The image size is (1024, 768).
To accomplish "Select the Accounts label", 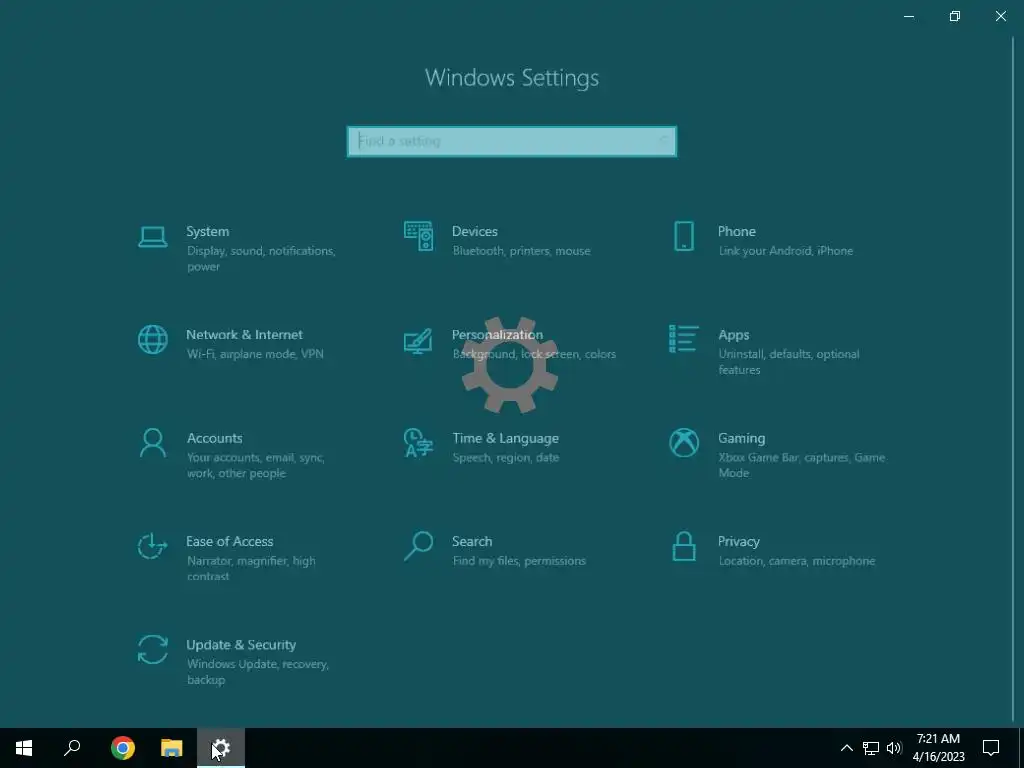I will [214, 438].
